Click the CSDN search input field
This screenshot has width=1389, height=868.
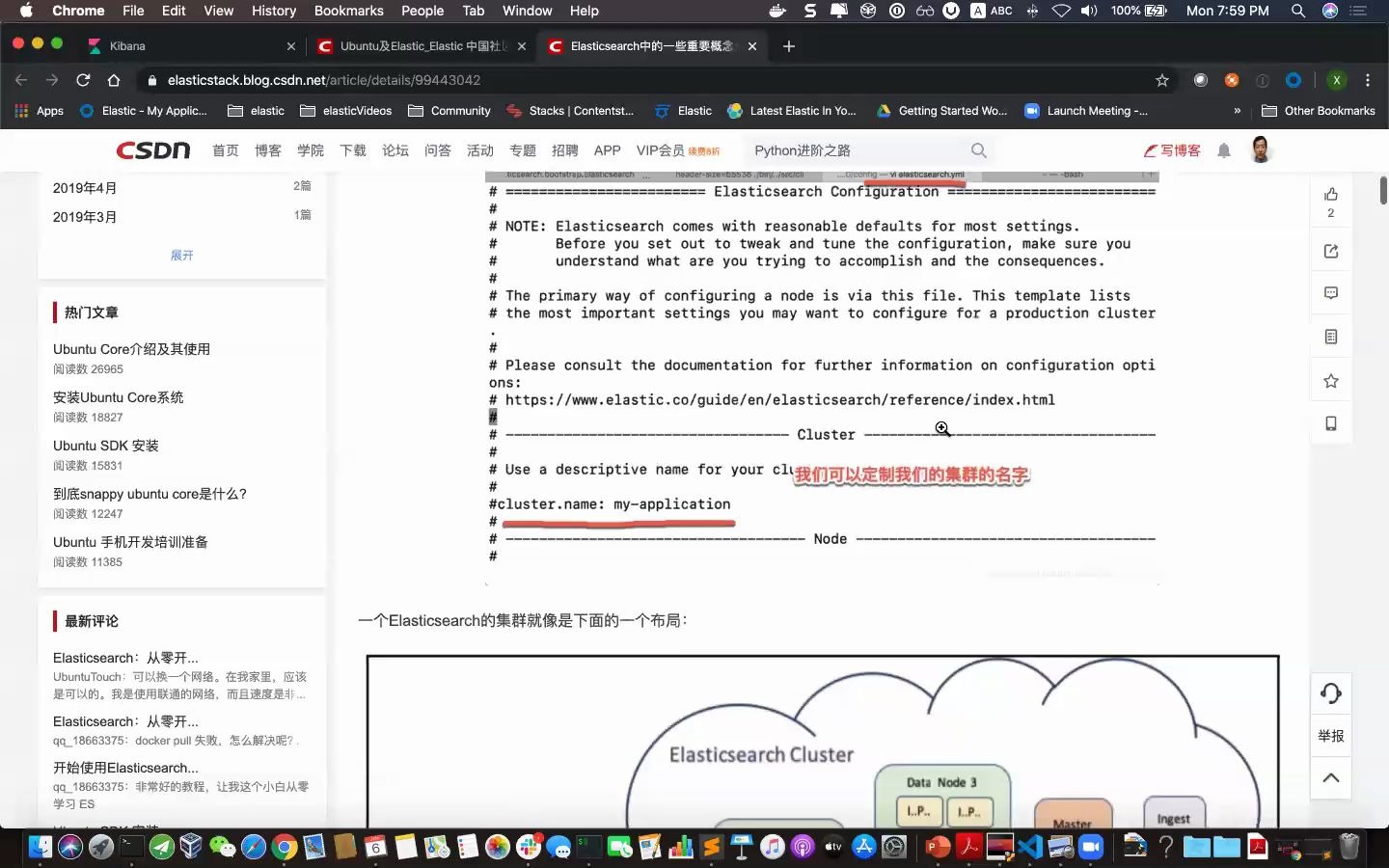[x=858, y=150]
